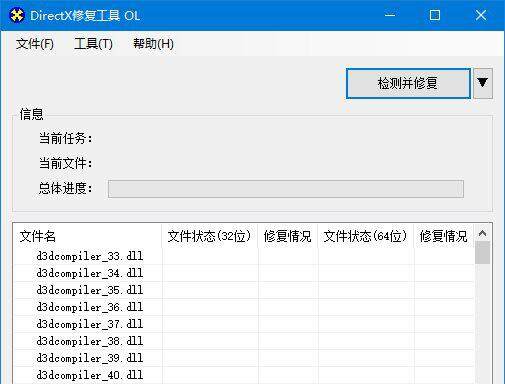Select d3dcompiler_35.dll in the list
Image resolution: width=505 pixels, height=384 pixels.
(90, 290)
